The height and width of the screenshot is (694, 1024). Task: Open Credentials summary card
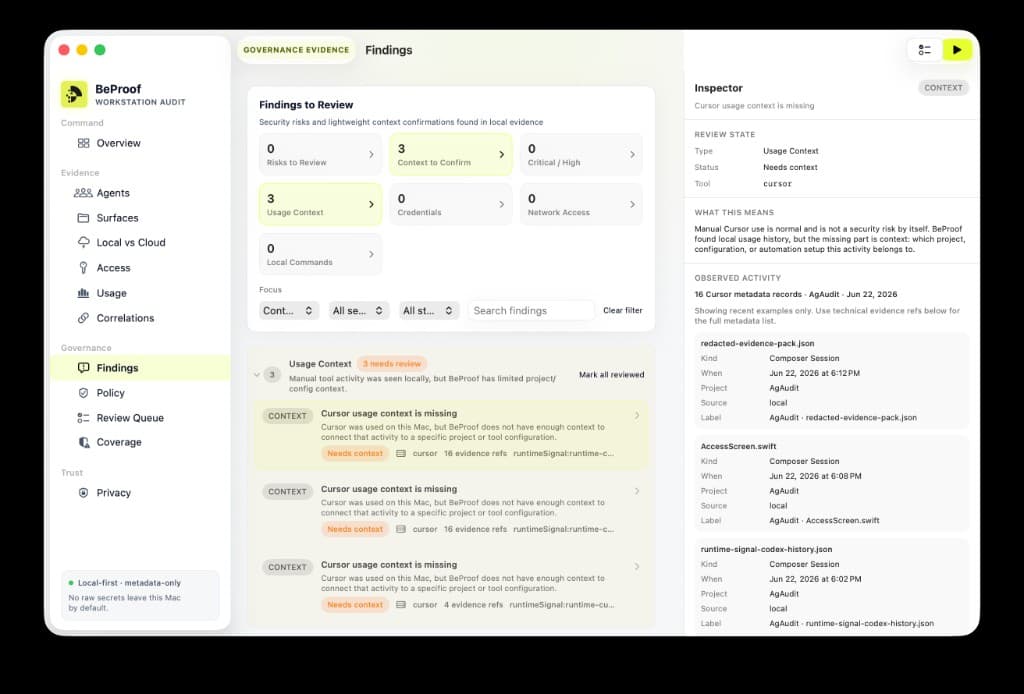(x=451, y=204)
